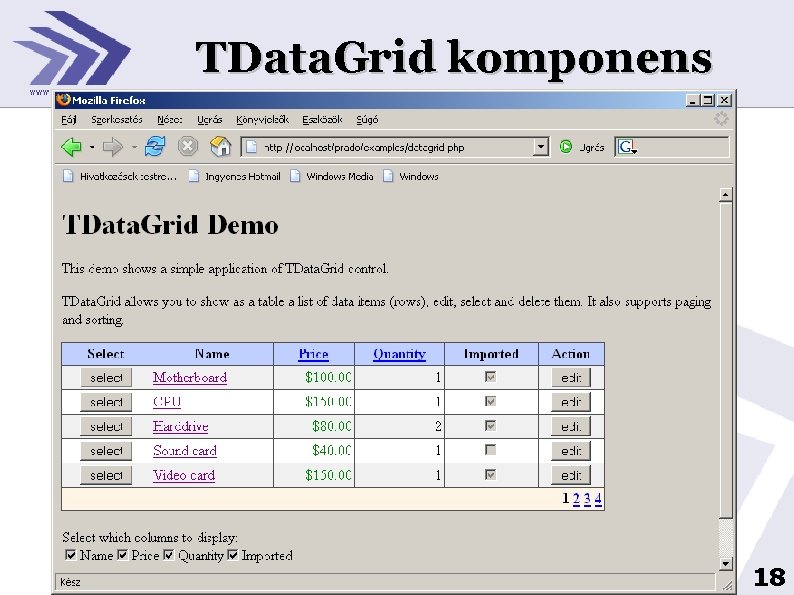Uncheck the Price column display checkbox

tap(123, 555)
